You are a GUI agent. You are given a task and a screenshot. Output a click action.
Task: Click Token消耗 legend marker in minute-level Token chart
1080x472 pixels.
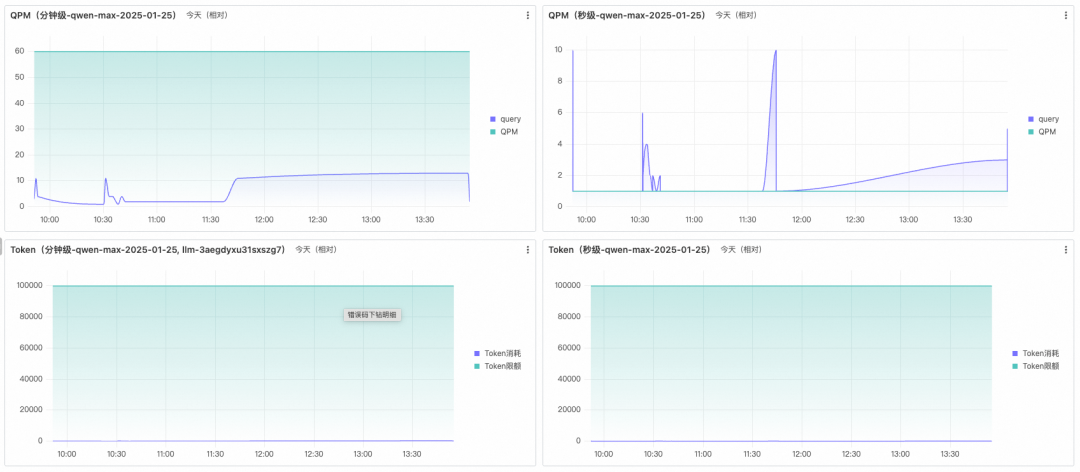click(477, 353)
